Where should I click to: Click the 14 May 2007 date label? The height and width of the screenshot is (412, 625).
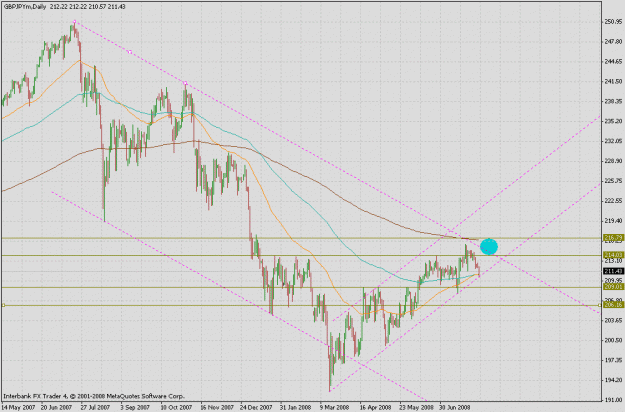(18, 408)
